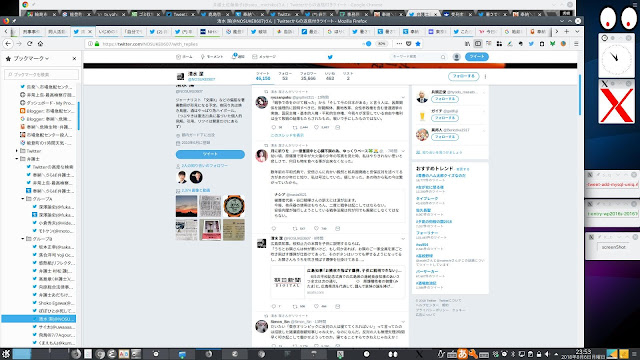Retweet the first tweet
Screen dimensions: 640x360
295,127
